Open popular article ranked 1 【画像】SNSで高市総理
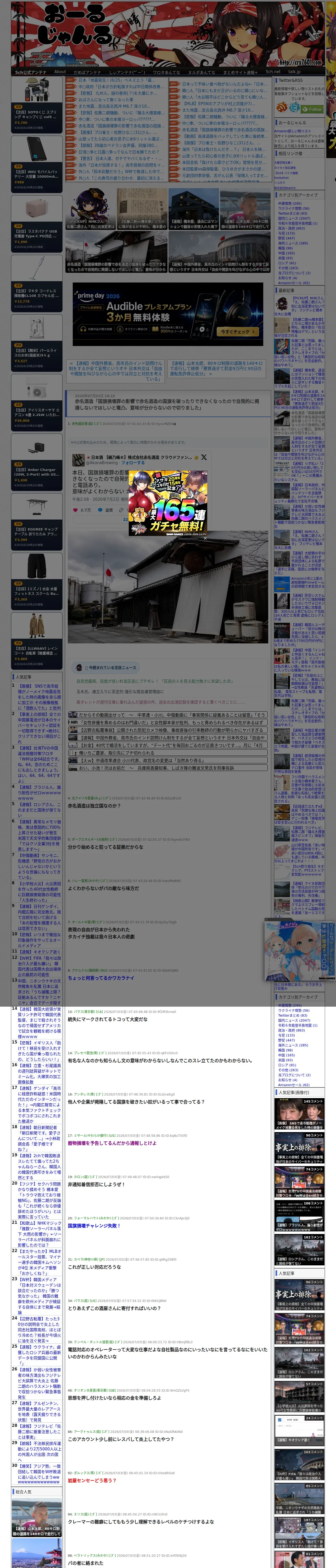Image resolution: width=336 pixels, height=1568 pixels. [x=39, y=696]
